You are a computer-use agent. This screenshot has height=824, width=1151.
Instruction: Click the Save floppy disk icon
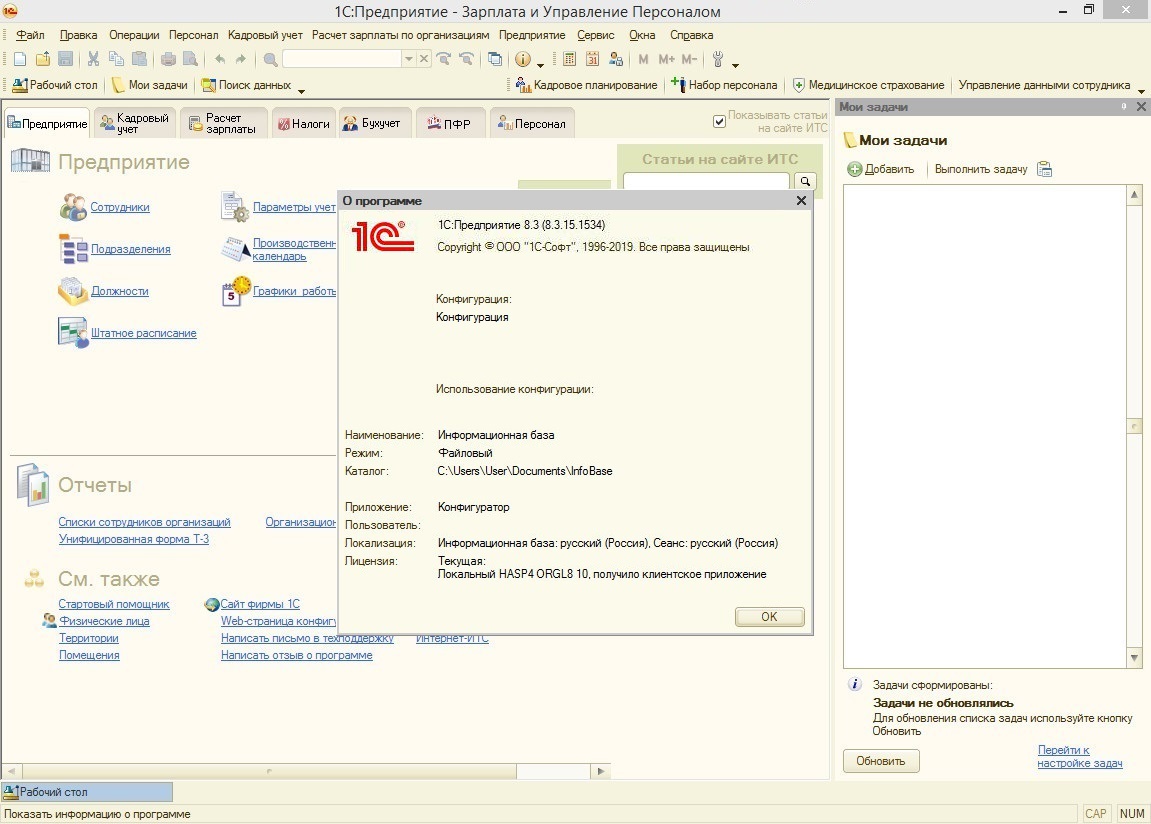click(x=65, y=59)
